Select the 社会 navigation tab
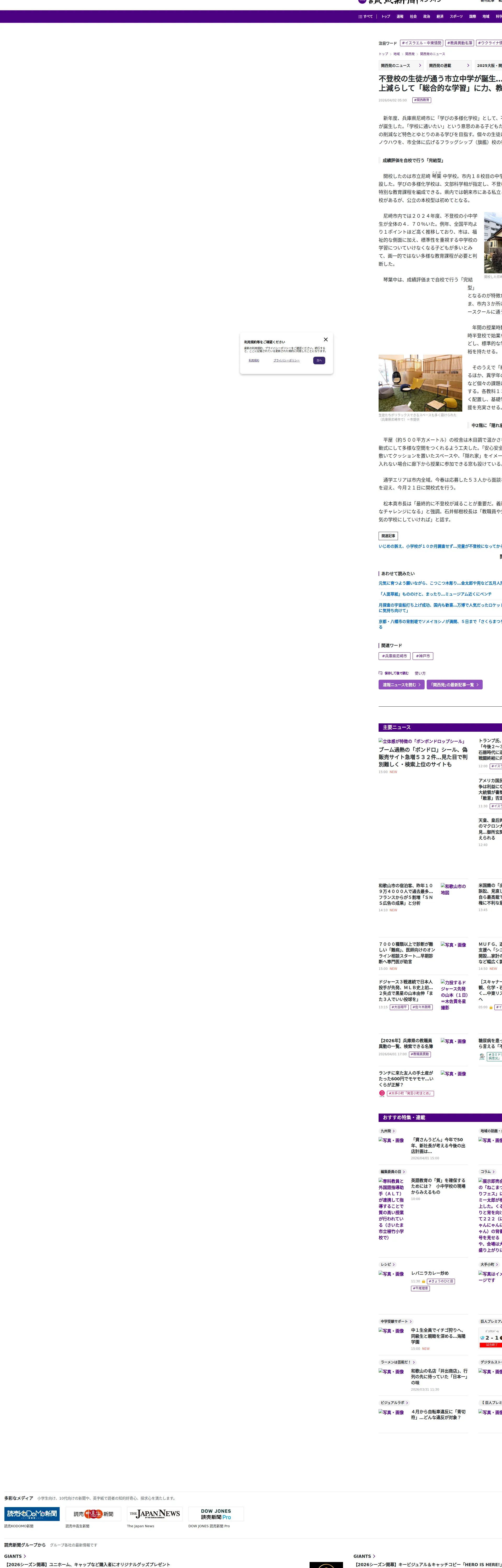The height and width of the screenshot is (1568, 502). pos(413,16)
